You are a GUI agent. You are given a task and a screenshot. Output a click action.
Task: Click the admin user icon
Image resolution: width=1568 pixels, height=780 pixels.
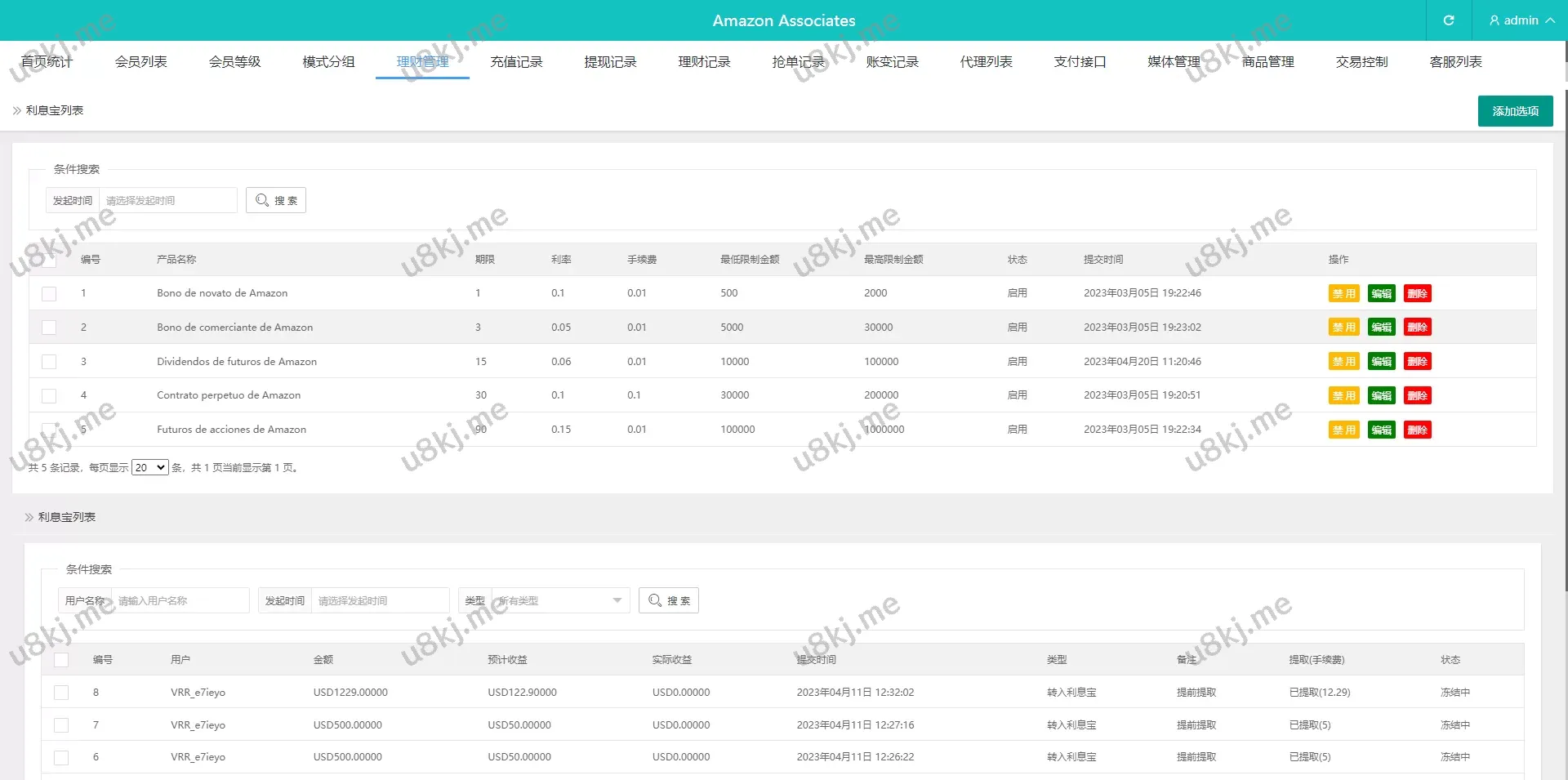pyautogui.click(x=1494, y=20)
